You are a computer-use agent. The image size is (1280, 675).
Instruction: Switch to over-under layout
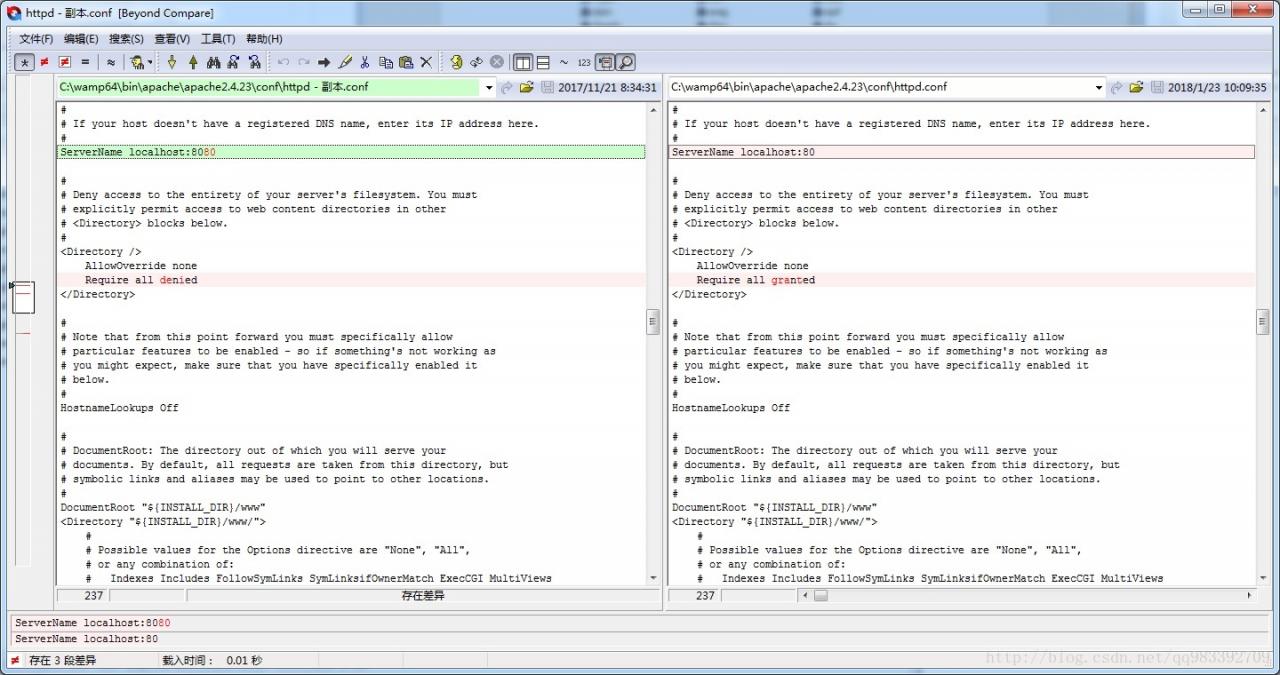click(x=543, y=62)
